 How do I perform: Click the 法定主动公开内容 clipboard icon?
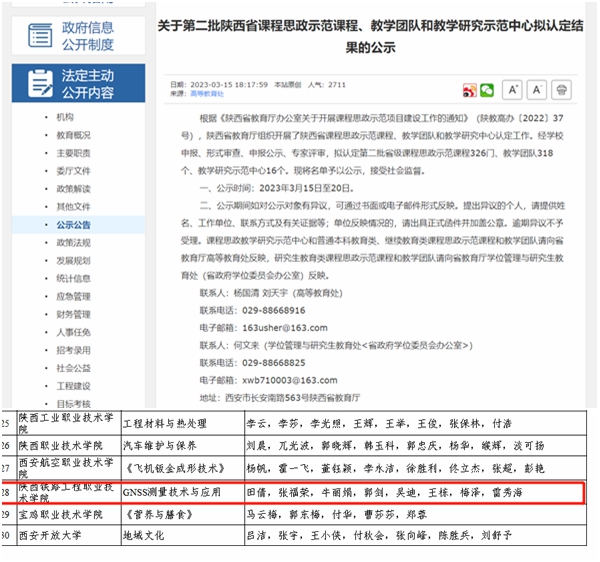37,84
